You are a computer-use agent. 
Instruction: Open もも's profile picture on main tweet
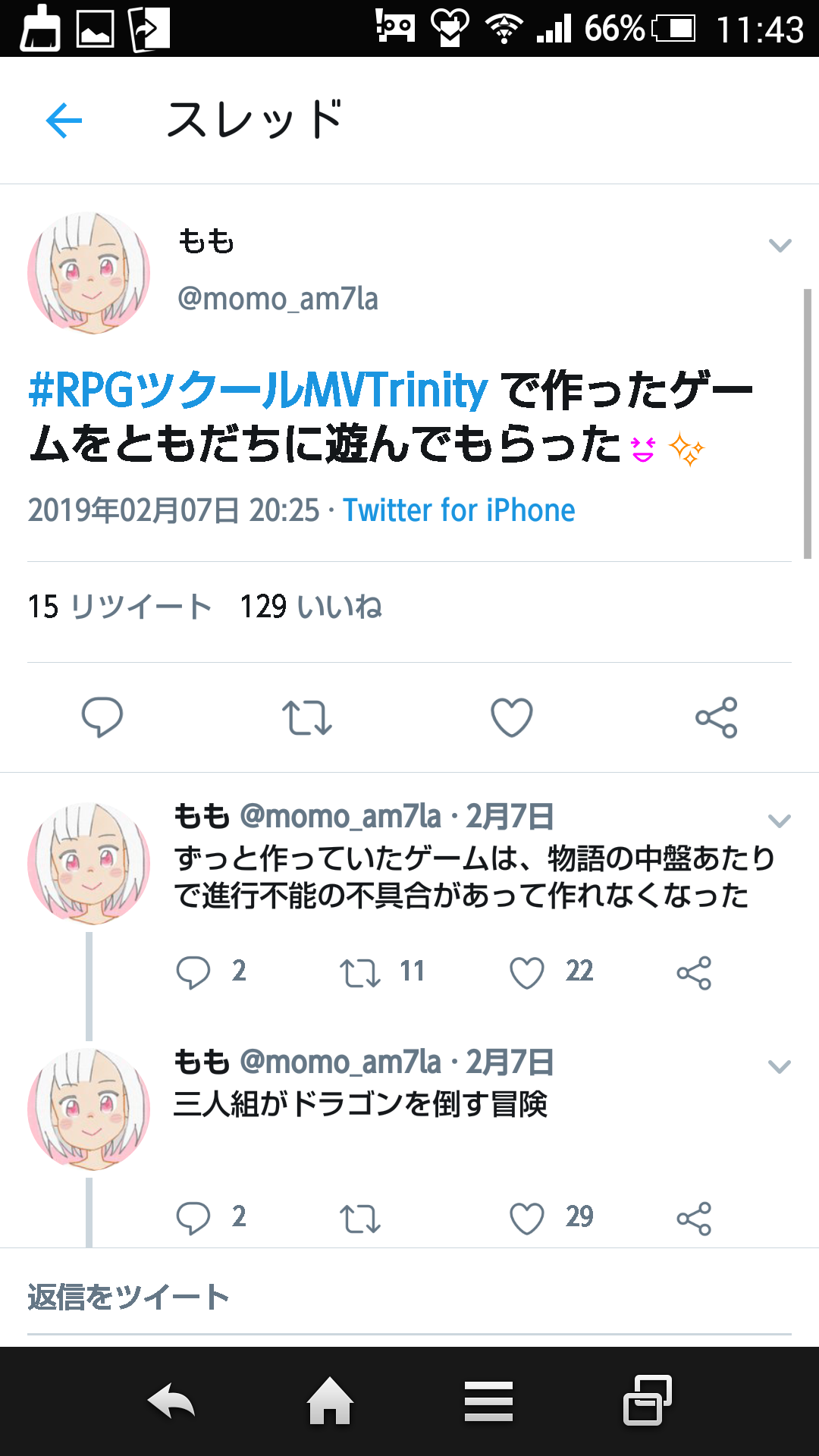point(89,273)
